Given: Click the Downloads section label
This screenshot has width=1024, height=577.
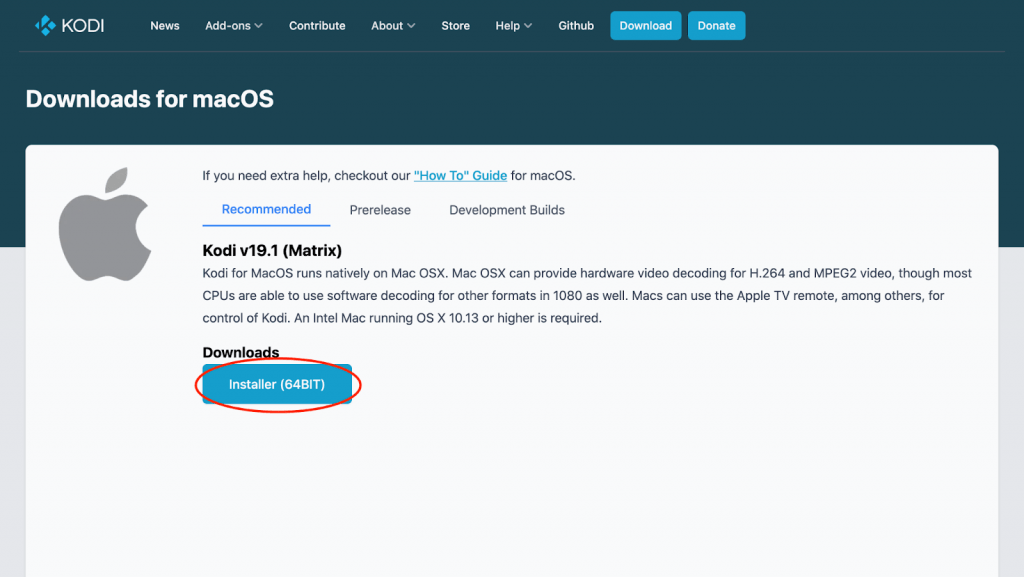Looking at the screenshot, I should 241,352.
